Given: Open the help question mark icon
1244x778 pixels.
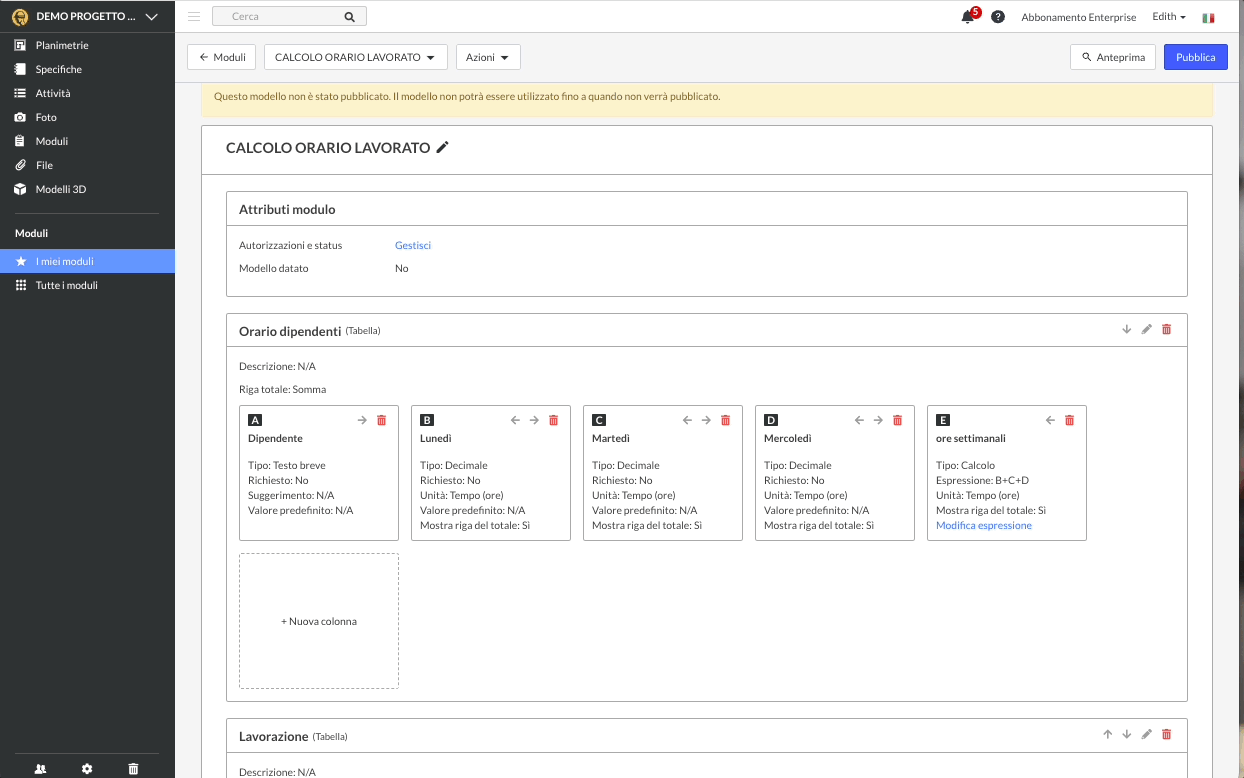Looking at the screenshot, I should point(998,17).
